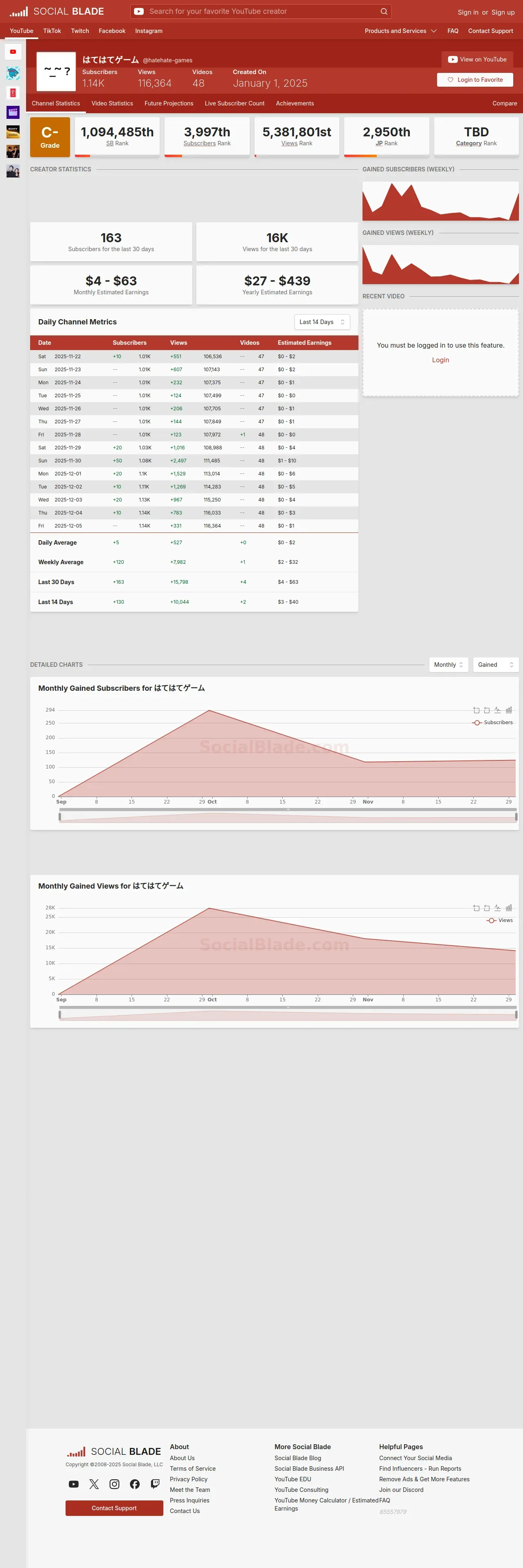Click the search magnifier icon
523x1568 pixels.
(384, 11)
